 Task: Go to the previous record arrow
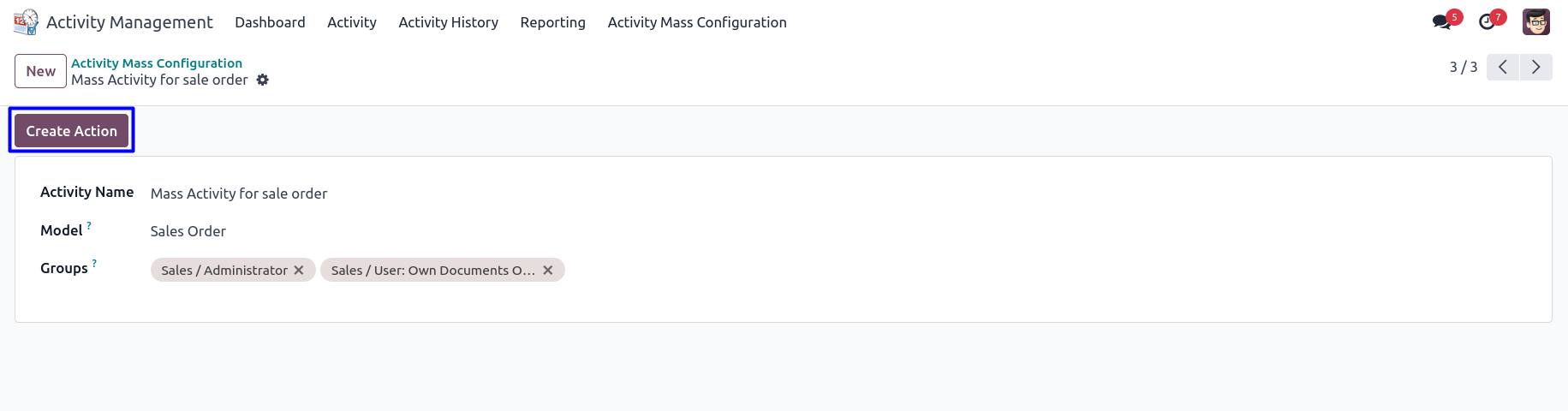[x=1503, y=67]
